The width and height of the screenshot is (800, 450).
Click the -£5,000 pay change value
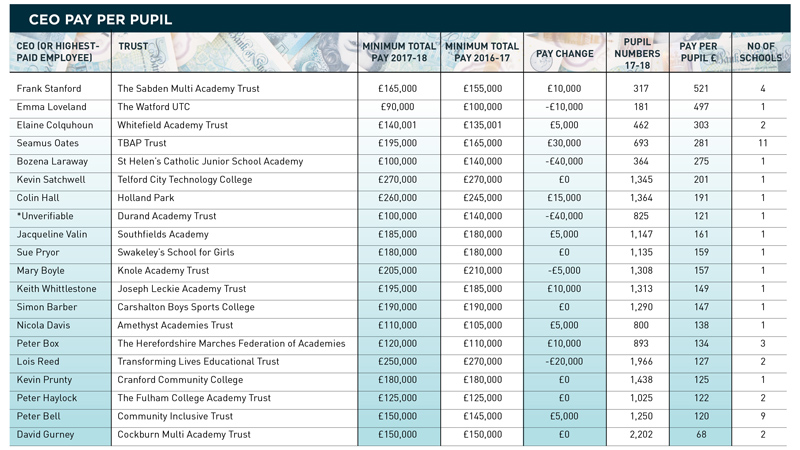[564, 271]
